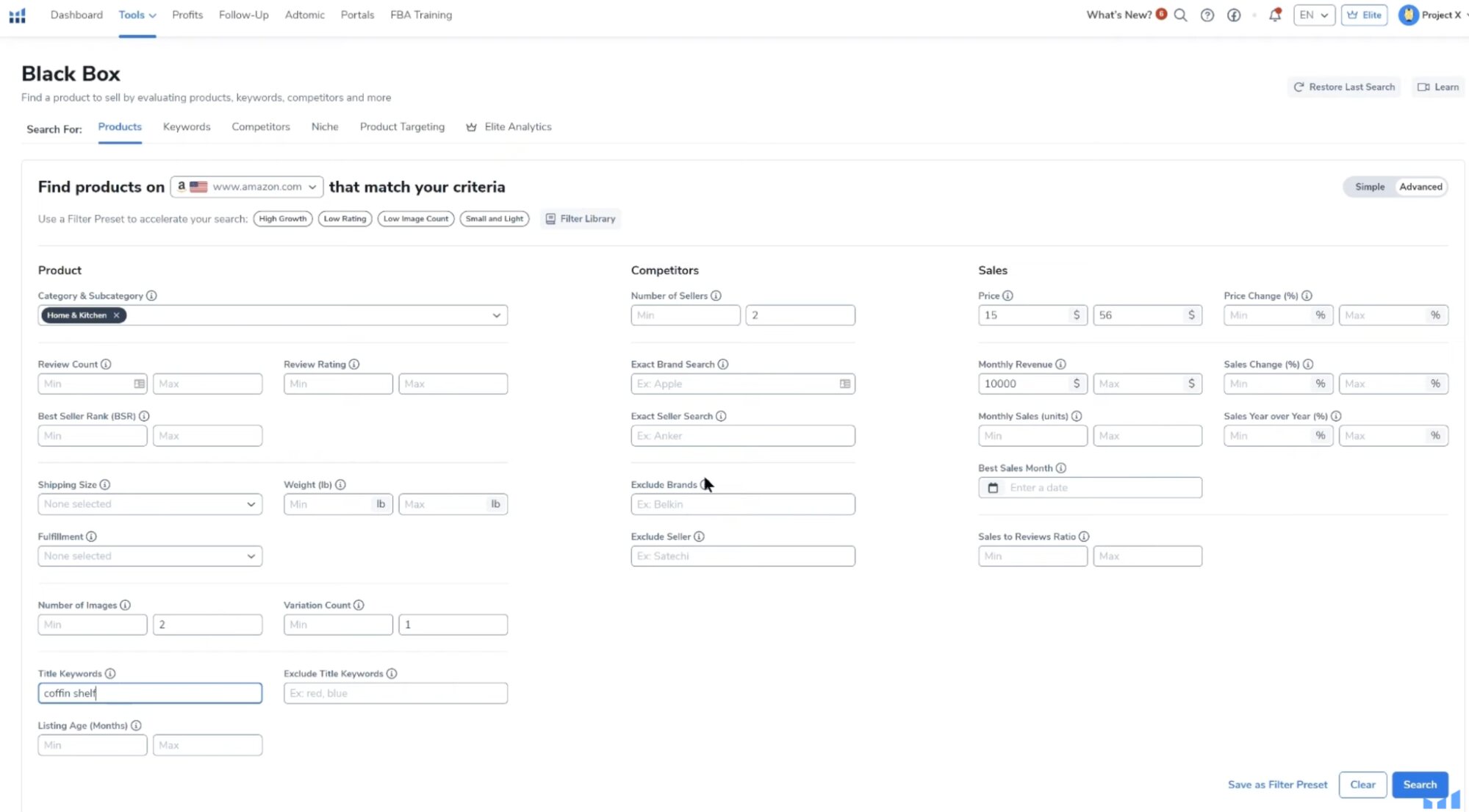The height and width of the screenshot is (812, 1469).
Task: Click list icon inside Exact Brand Search field
Action: tap(845, 384)
